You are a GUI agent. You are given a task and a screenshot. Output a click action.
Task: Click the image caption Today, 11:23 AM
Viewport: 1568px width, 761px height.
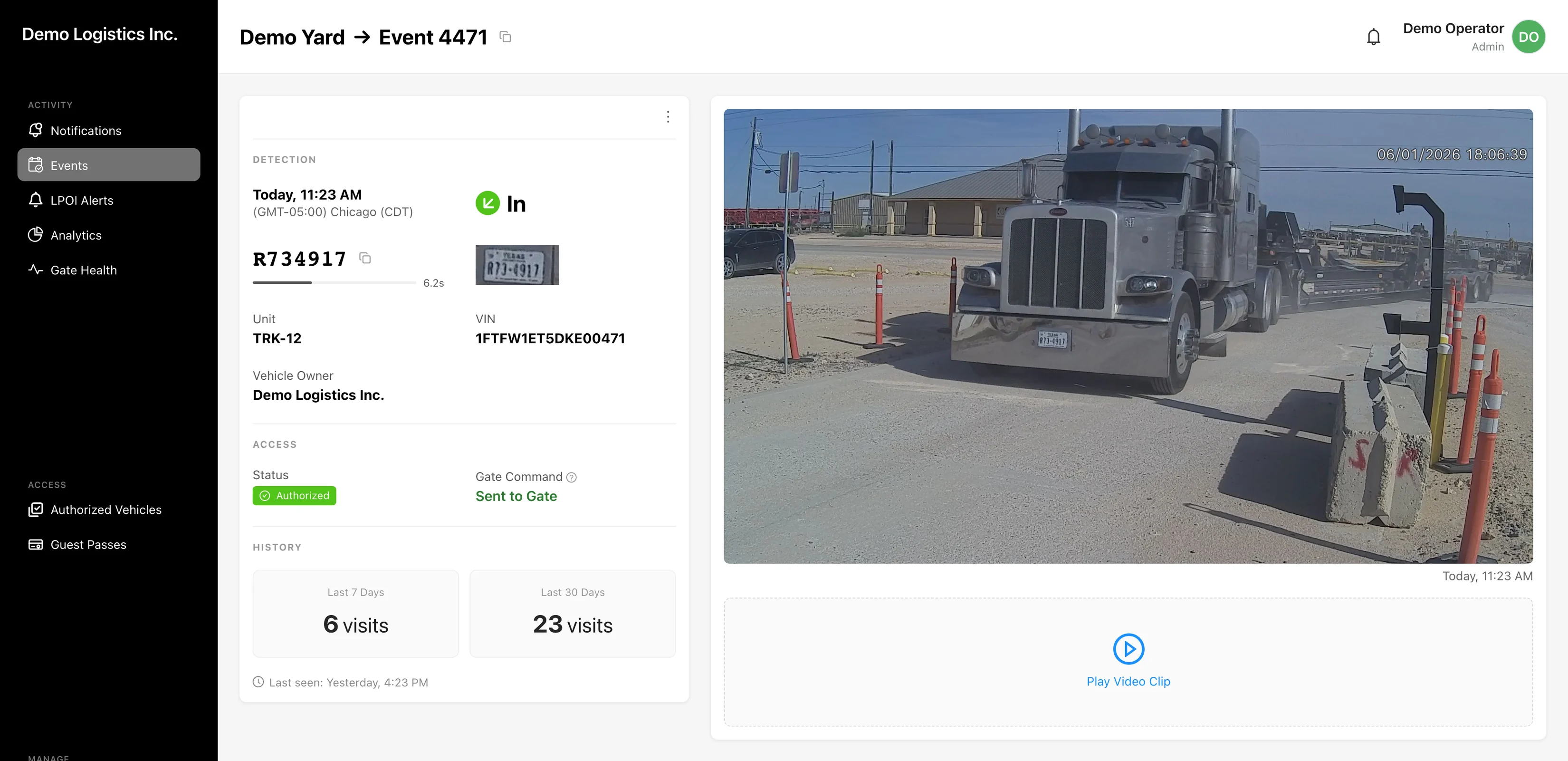click(x=1487, y=576)
